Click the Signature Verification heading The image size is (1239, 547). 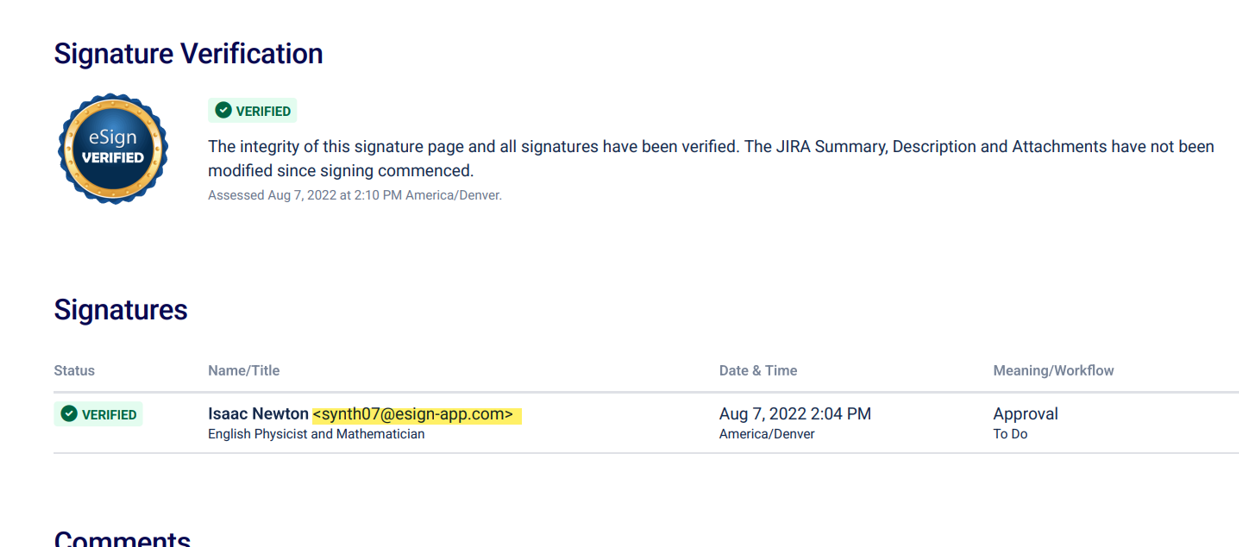point(188,54)
